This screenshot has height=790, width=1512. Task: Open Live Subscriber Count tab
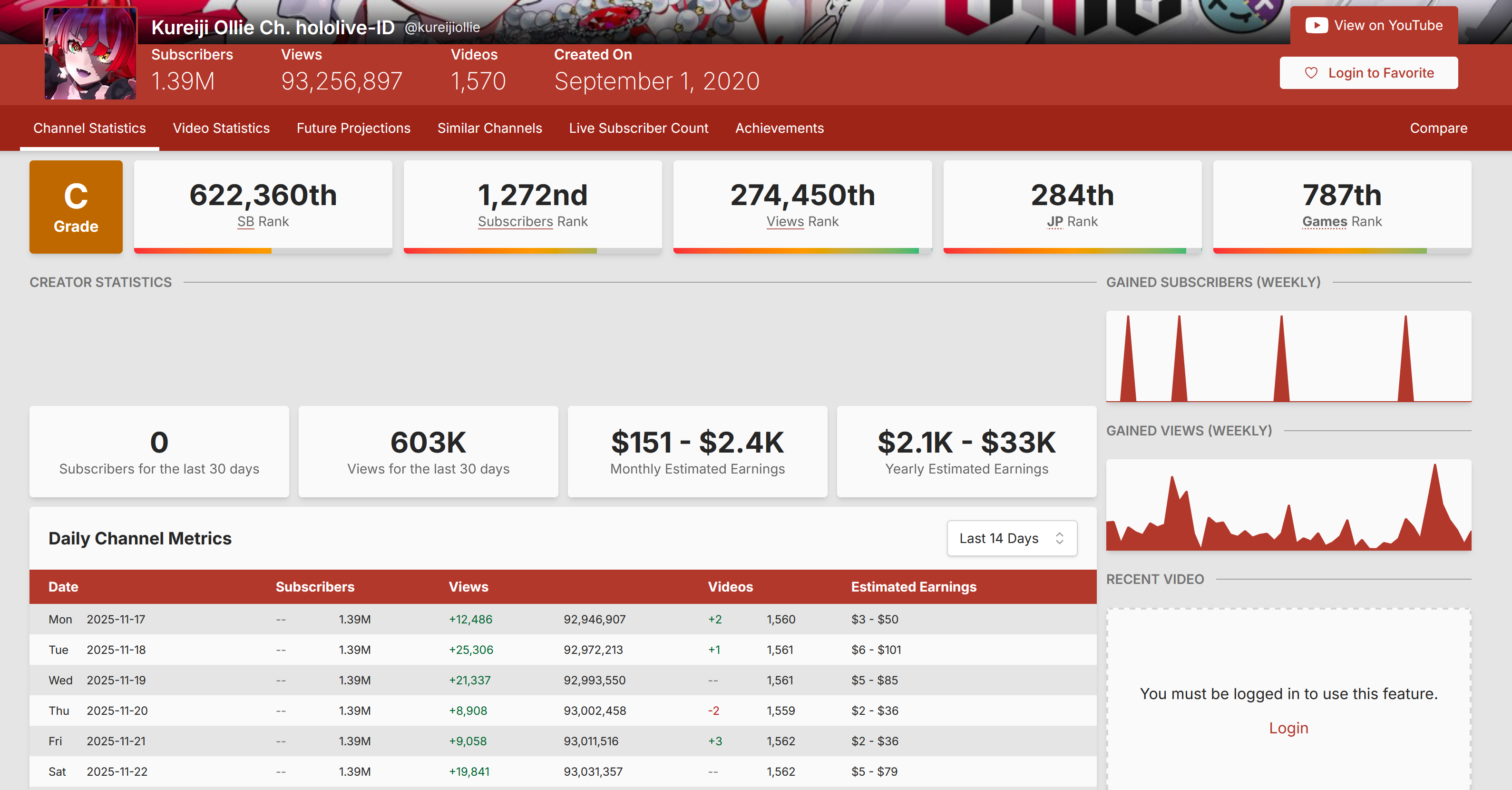point(638,128)
